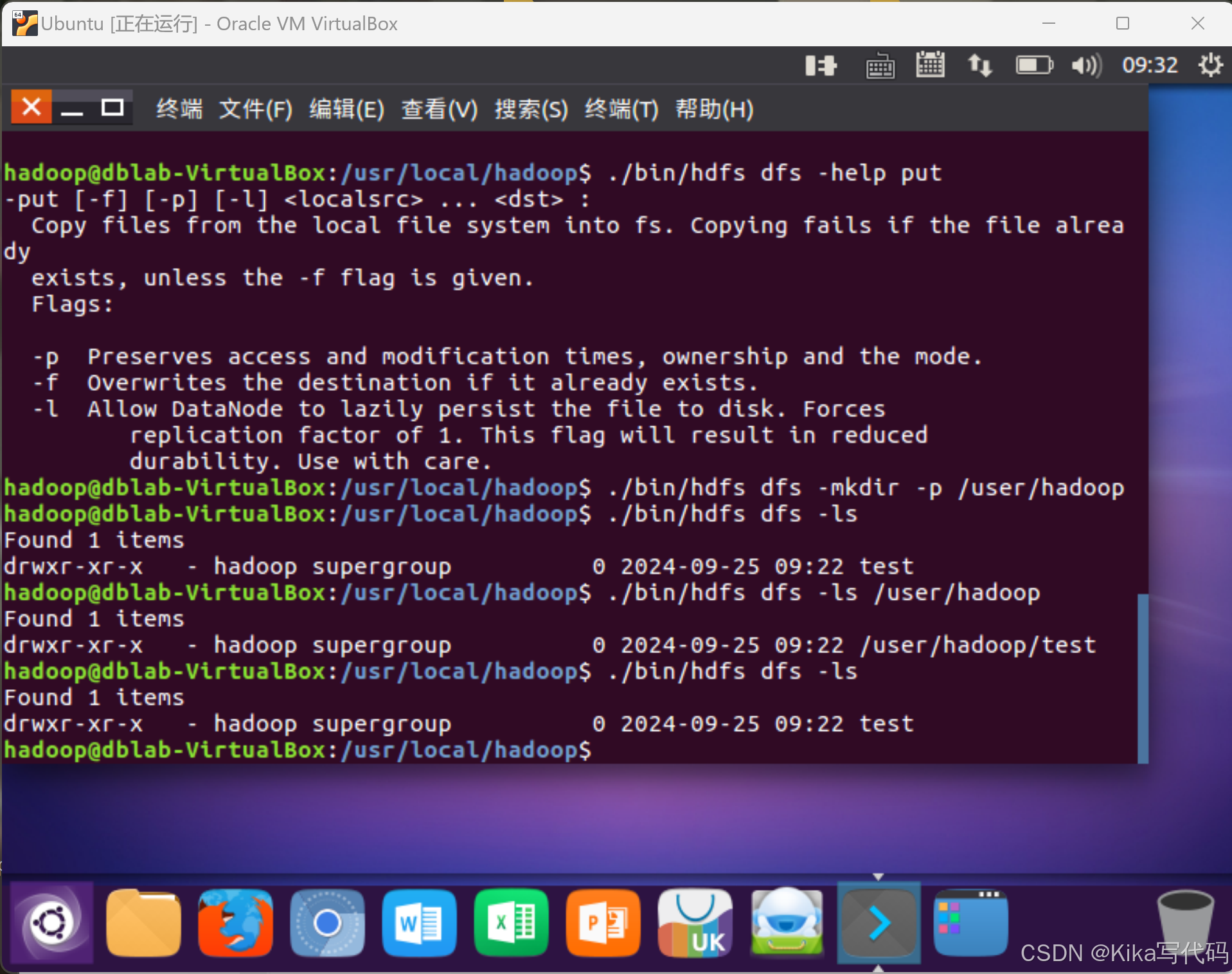The image size is (1232, 974).
Task: Open Firefox from the dock
Action: [x=235, y=923]
